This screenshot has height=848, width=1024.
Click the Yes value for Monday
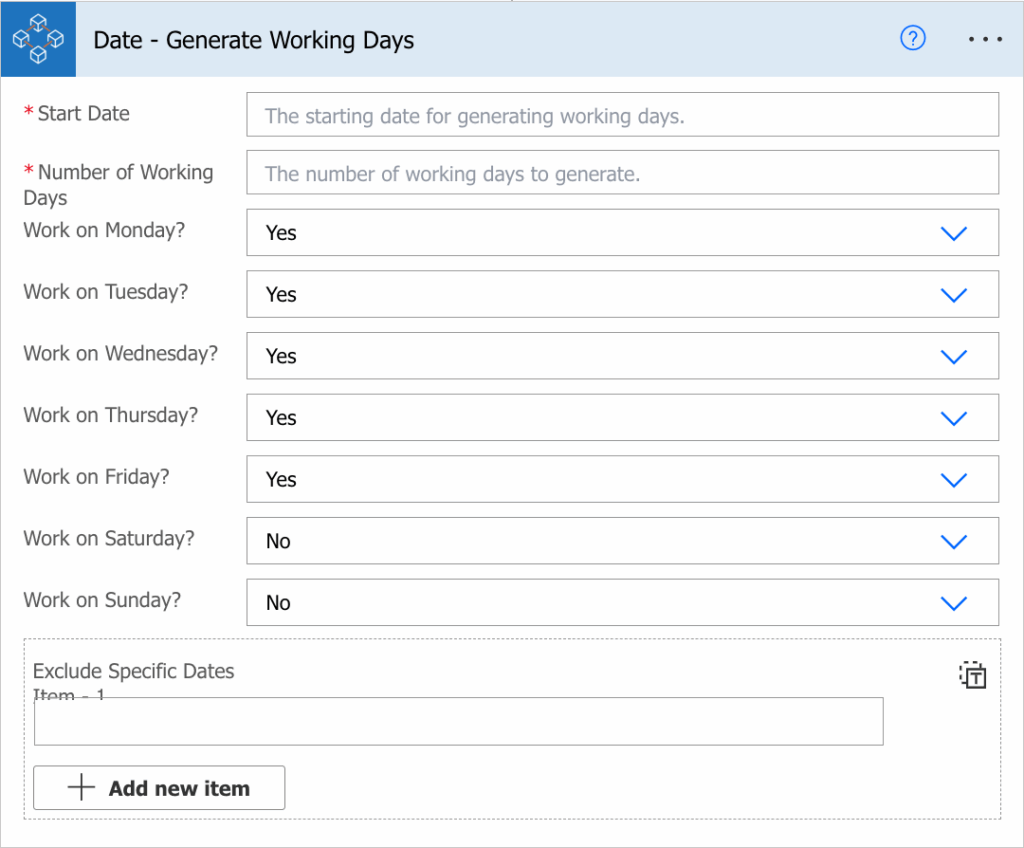pos(281,233)
